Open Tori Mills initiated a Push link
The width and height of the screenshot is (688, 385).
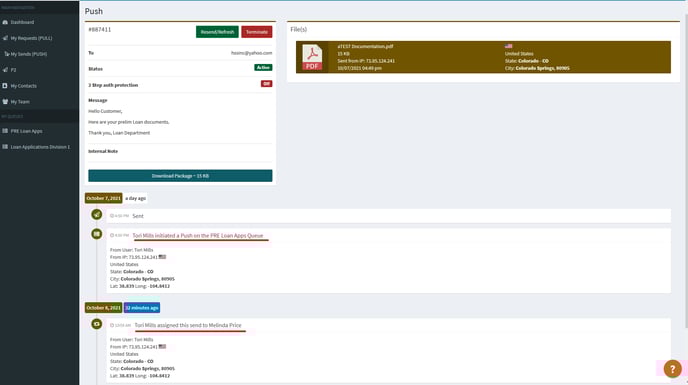[198, 236]
